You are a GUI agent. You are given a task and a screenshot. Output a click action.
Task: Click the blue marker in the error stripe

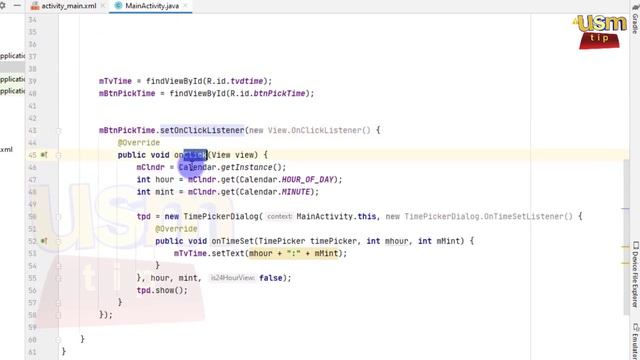tap(625, 209)
